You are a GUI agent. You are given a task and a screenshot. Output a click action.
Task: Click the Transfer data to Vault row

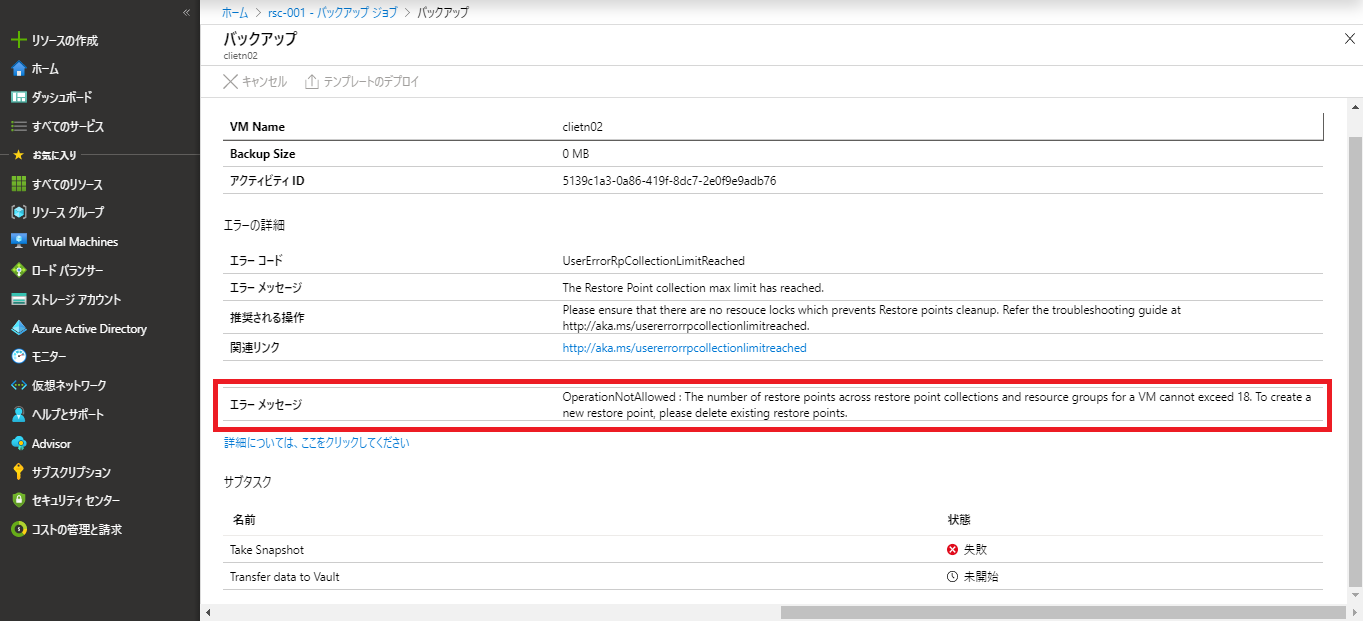pos(773,576)
